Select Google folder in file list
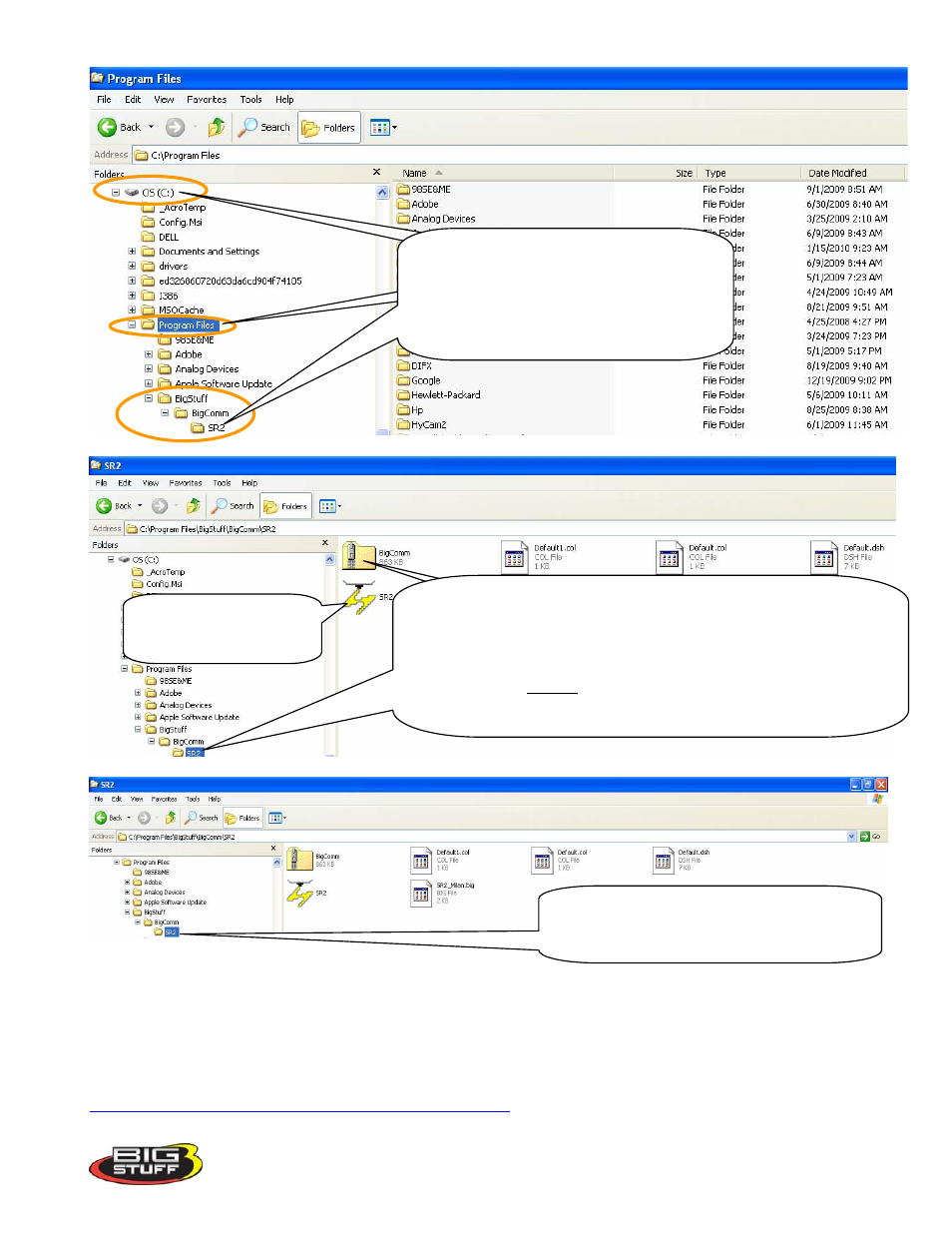The height and width of the screenshot is (1233, 952). pyautogui.click(x=419, y=380)
